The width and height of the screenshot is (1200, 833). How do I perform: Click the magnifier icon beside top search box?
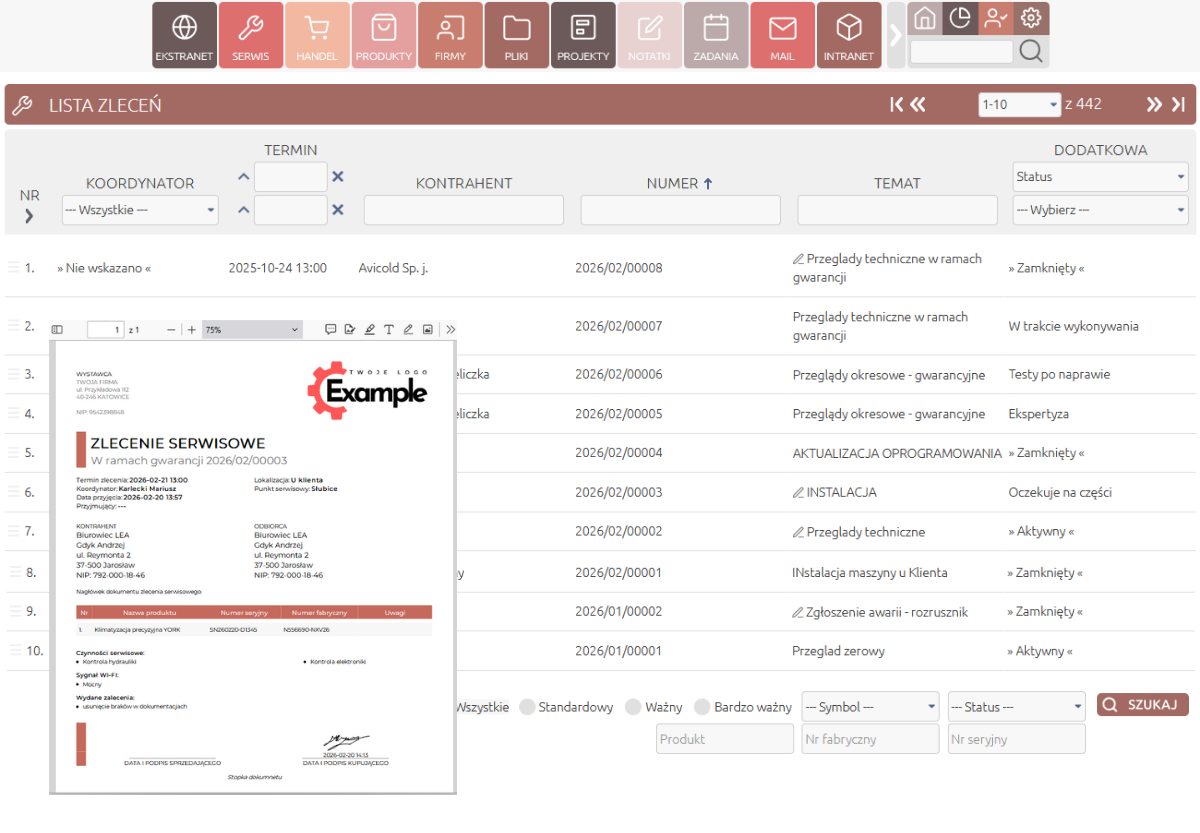click(x=1030, y=51)
